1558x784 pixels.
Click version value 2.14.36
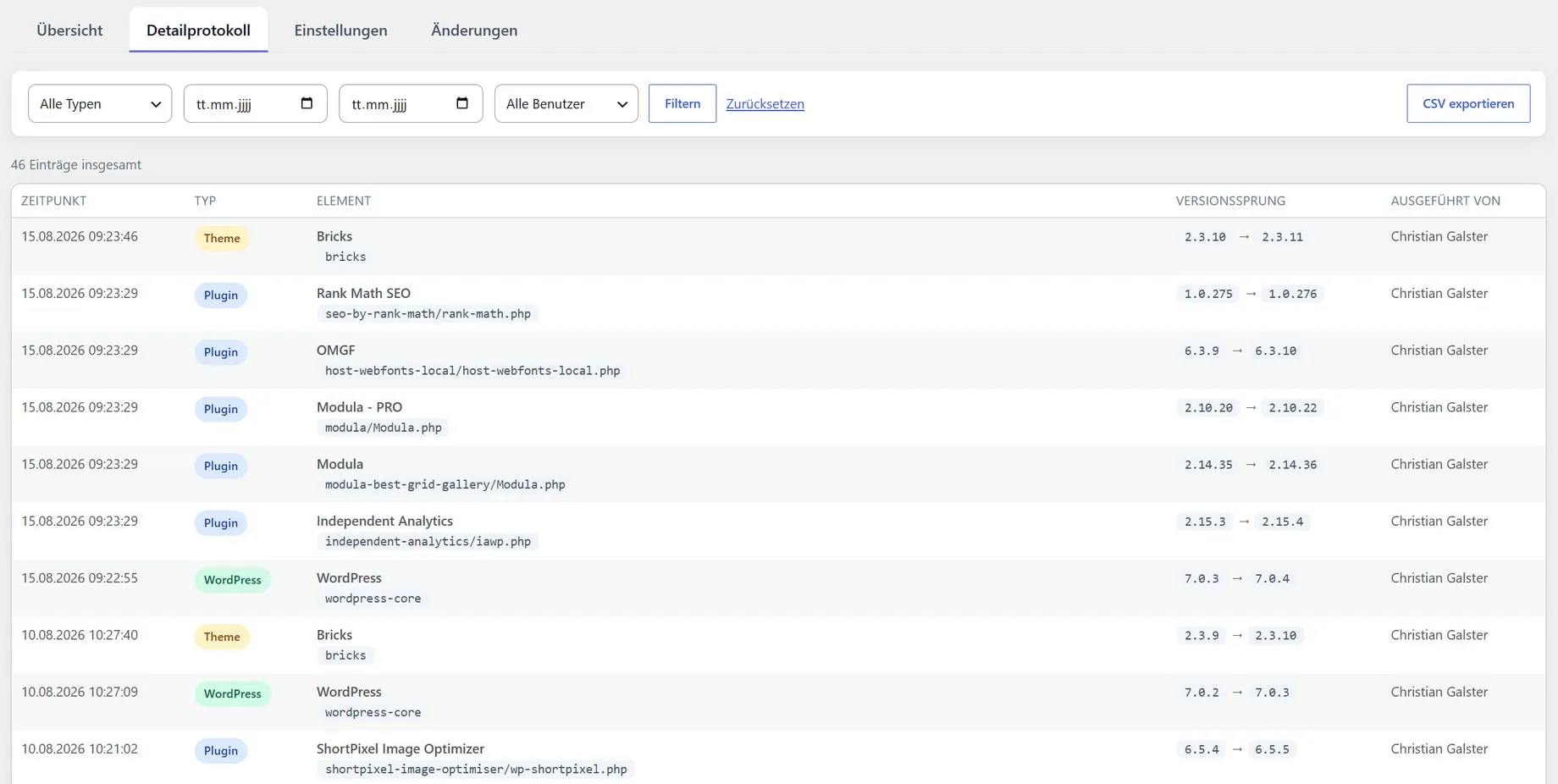point(1292,465)
